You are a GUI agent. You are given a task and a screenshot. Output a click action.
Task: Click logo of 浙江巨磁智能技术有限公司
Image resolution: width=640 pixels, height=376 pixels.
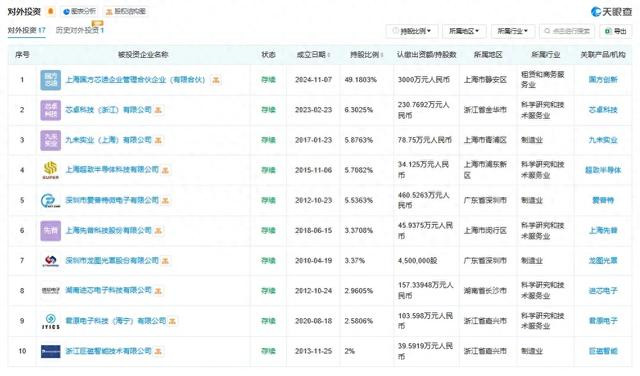[x=51, y=351]
